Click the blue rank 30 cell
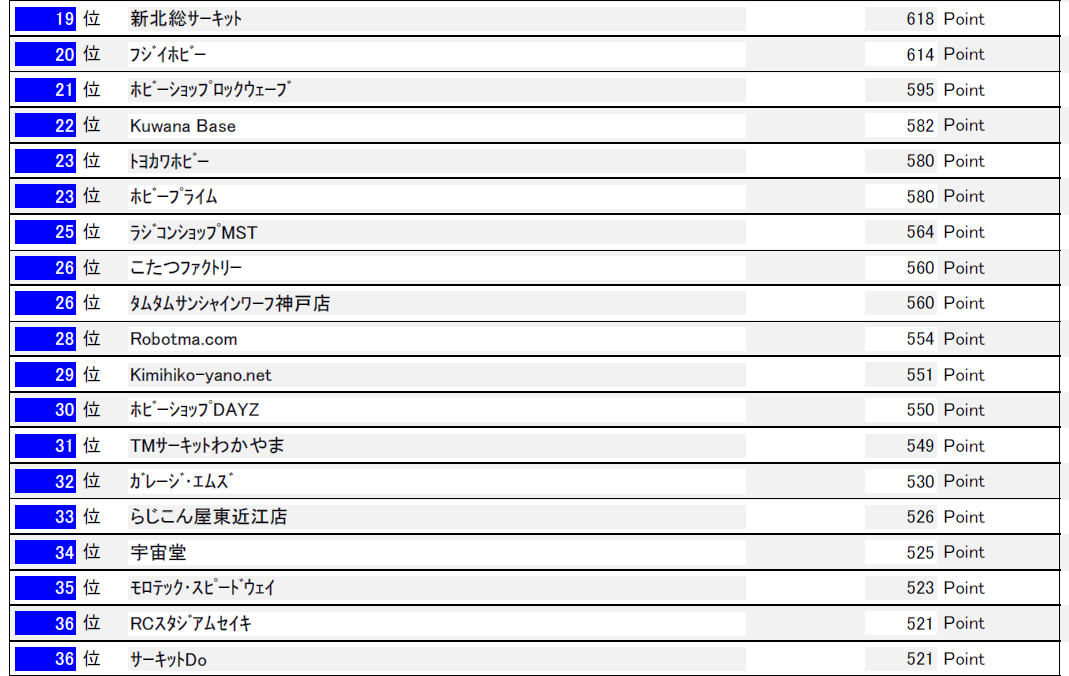1069x676 pixels. tap(46, 410)
